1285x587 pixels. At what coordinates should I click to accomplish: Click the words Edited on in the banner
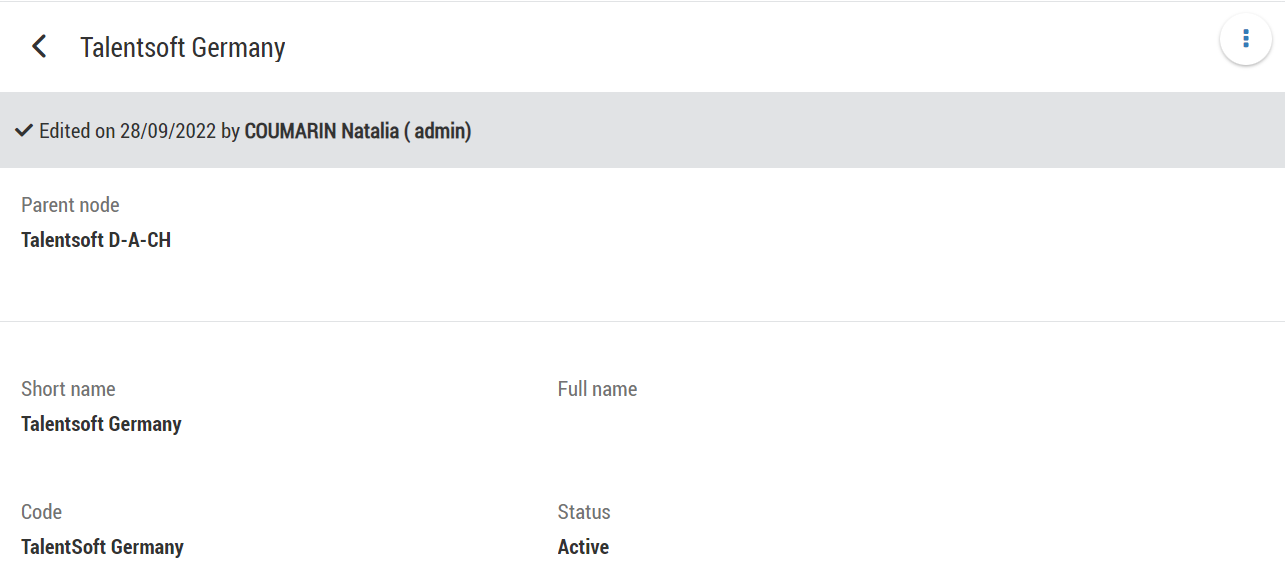click(77, 131)
